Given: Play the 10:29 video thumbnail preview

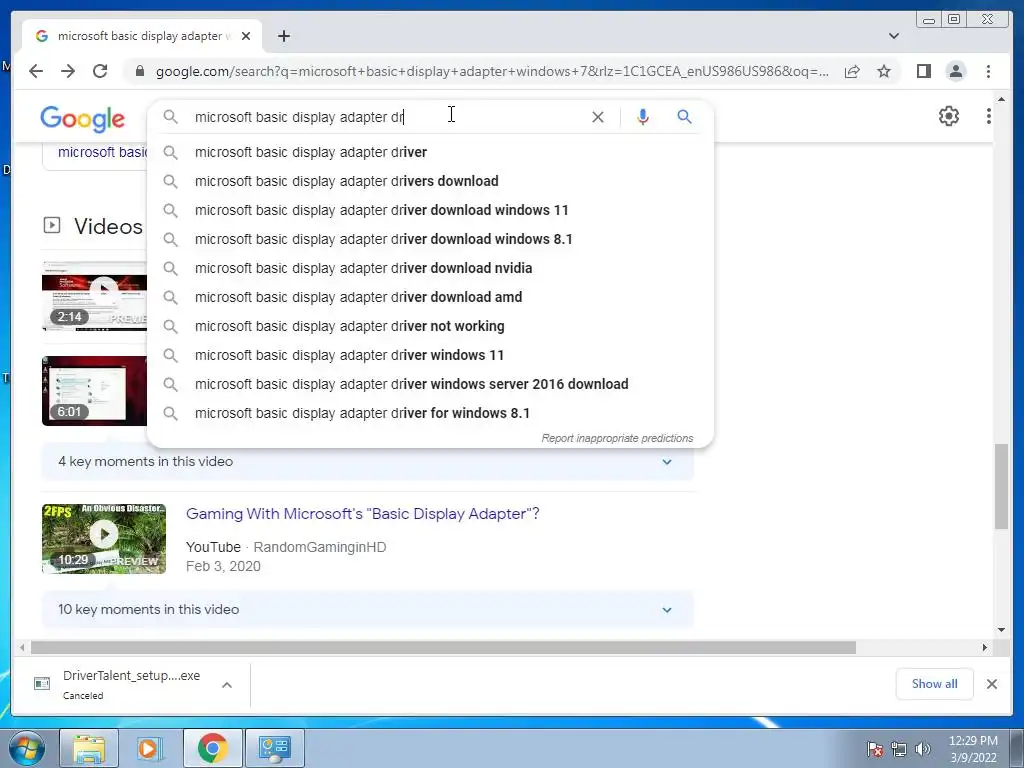Looking at the screenshot, I should [x=104, y=539].
